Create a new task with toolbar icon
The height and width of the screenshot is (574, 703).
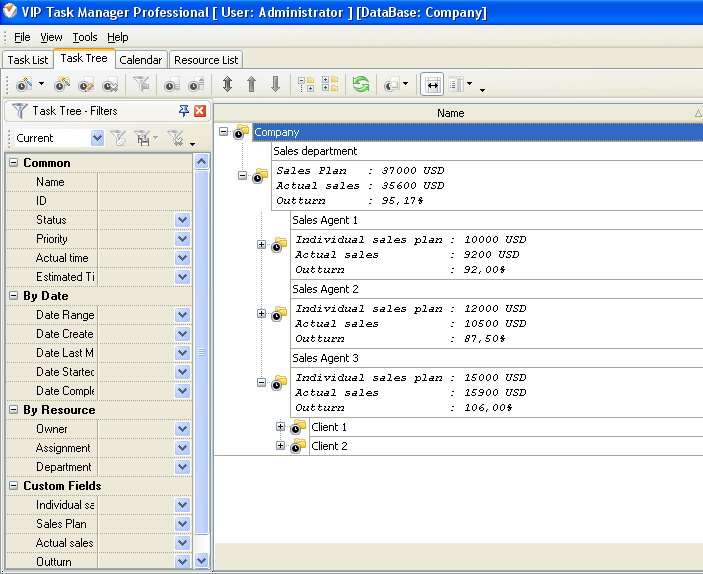click(x=24, y=84)
